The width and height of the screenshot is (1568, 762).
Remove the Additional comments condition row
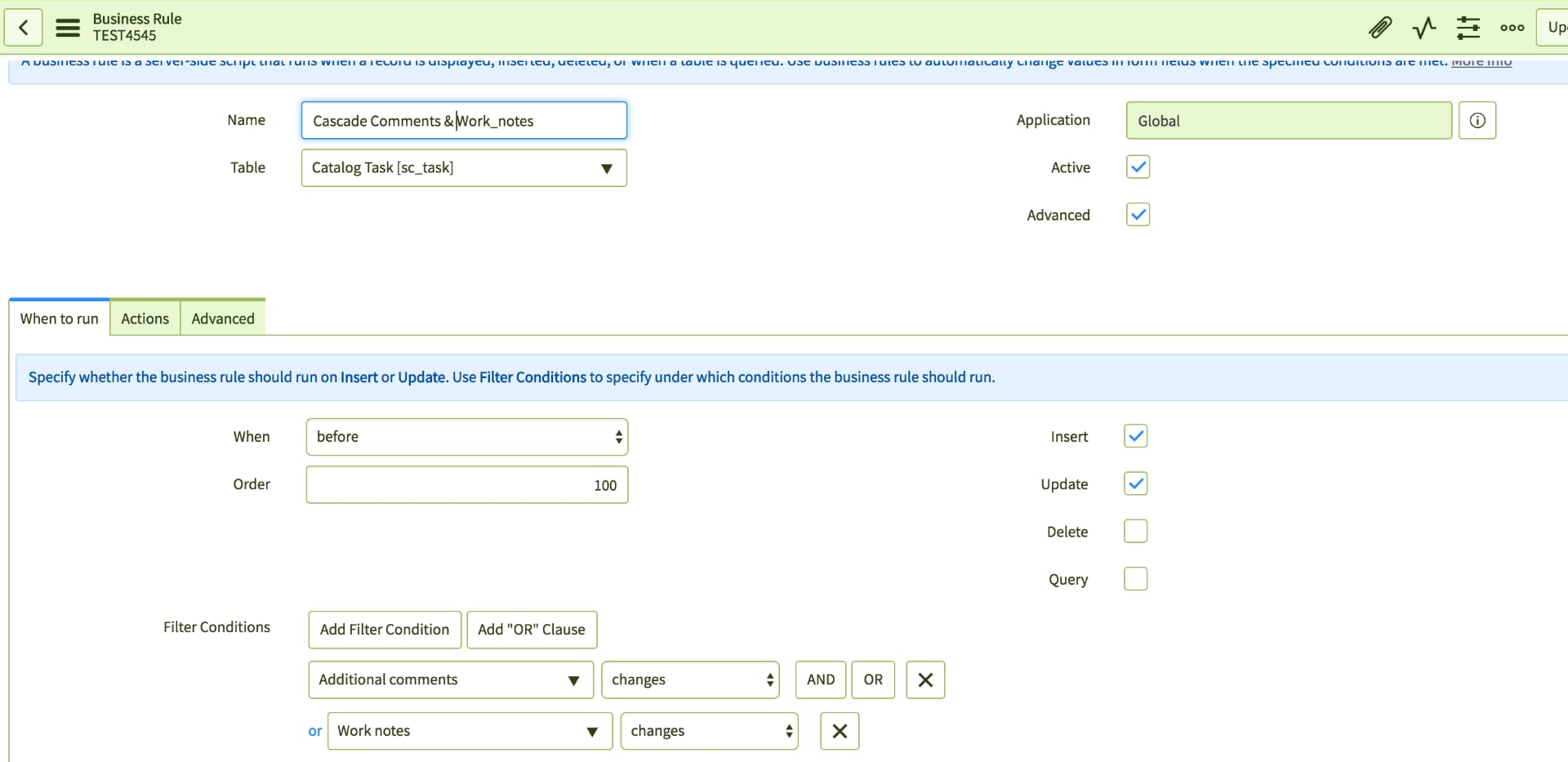[925, 680]
